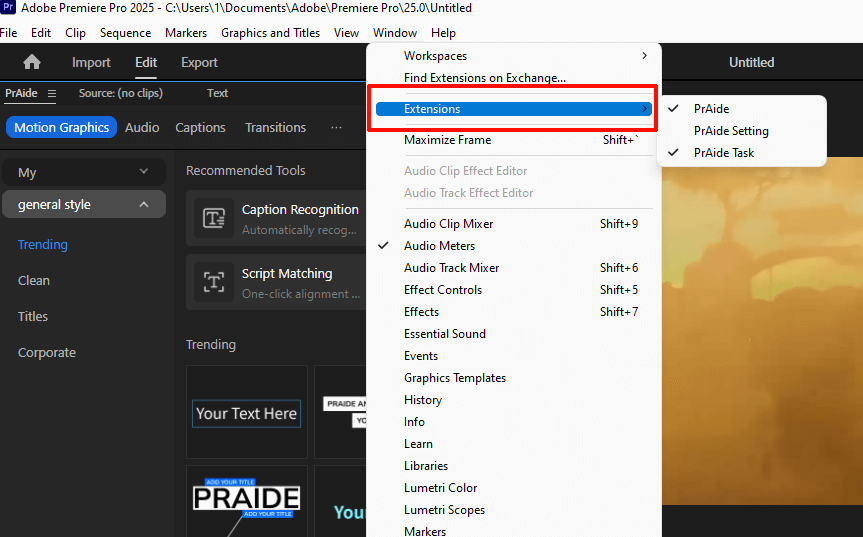Click the Untitled project title
The width and height of the screenshot is (863, 537).
pos(751,62)
